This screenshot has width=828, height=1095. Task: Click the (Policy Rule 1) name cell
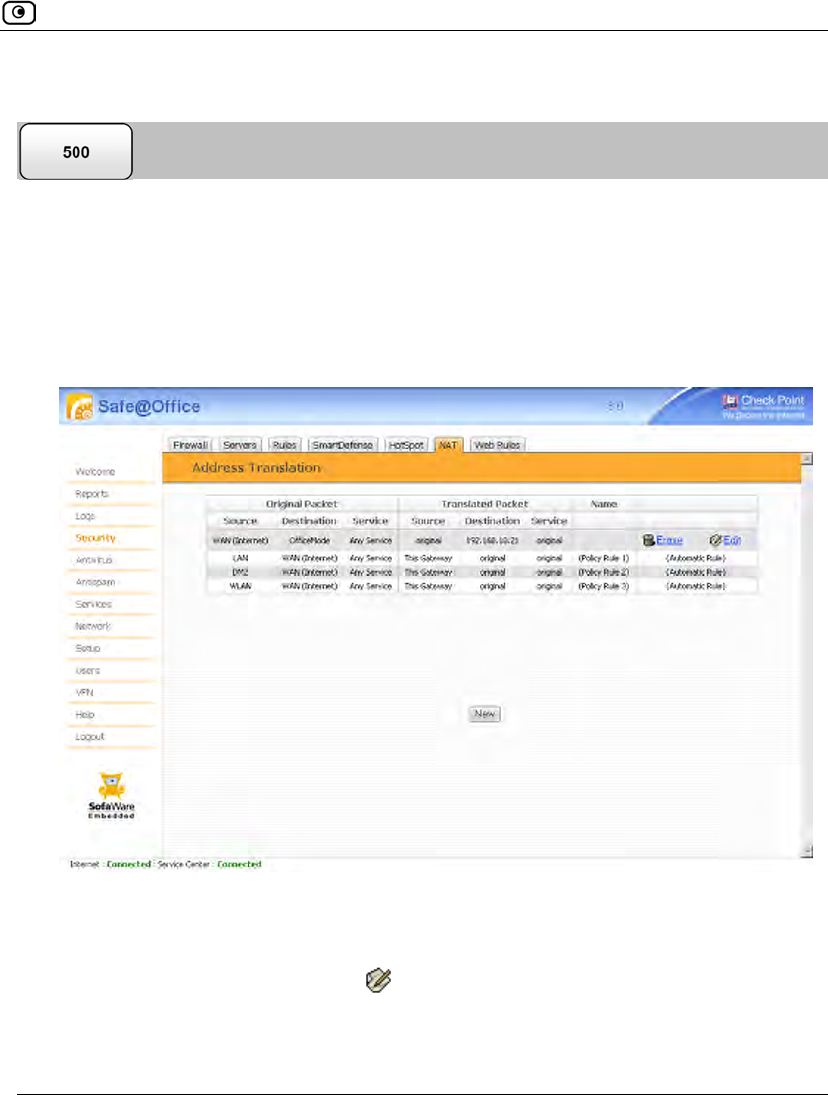click(604, 558)
